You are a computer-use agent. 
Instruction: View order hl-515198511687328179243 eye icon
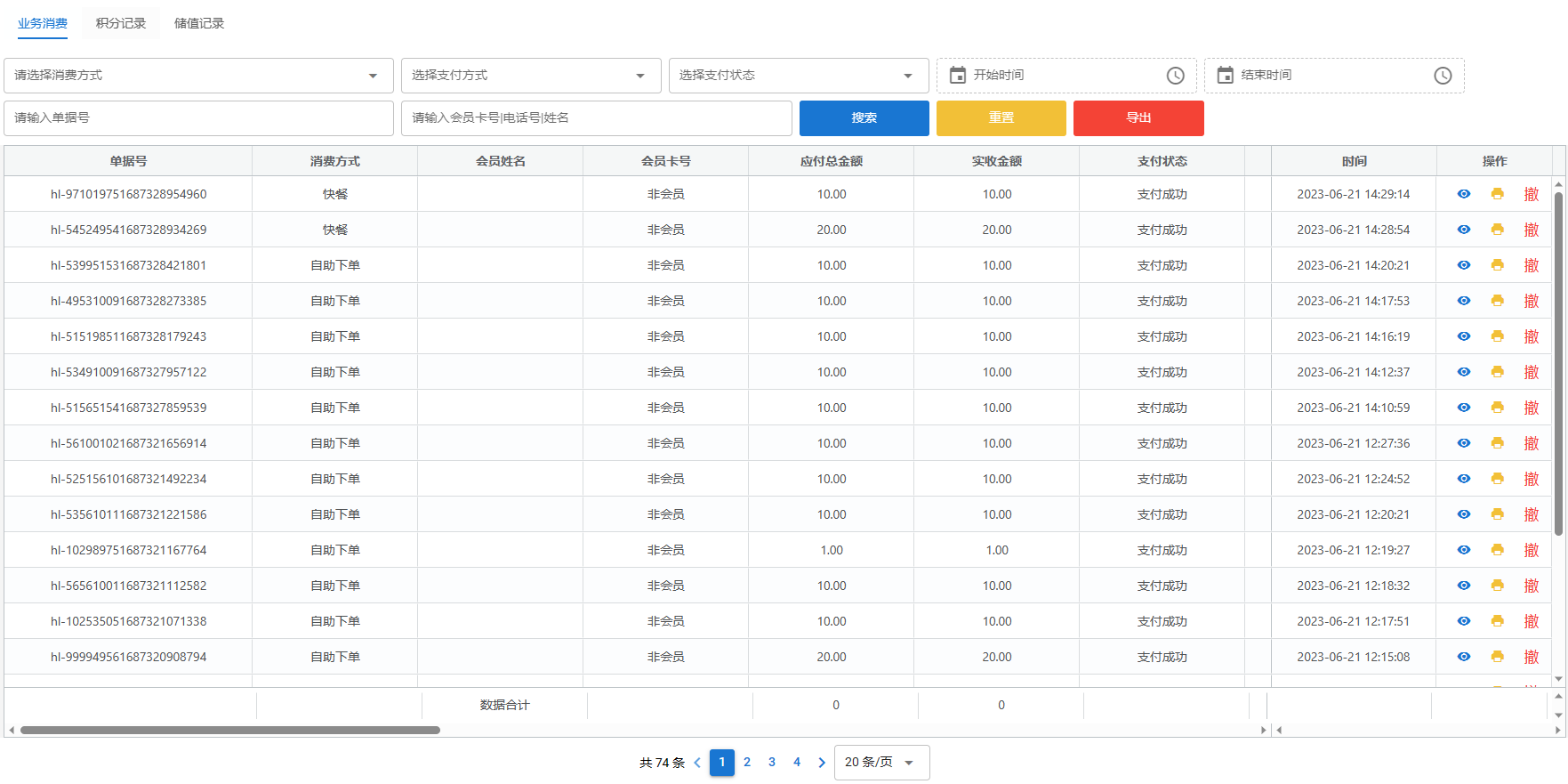click(1463, 336)
